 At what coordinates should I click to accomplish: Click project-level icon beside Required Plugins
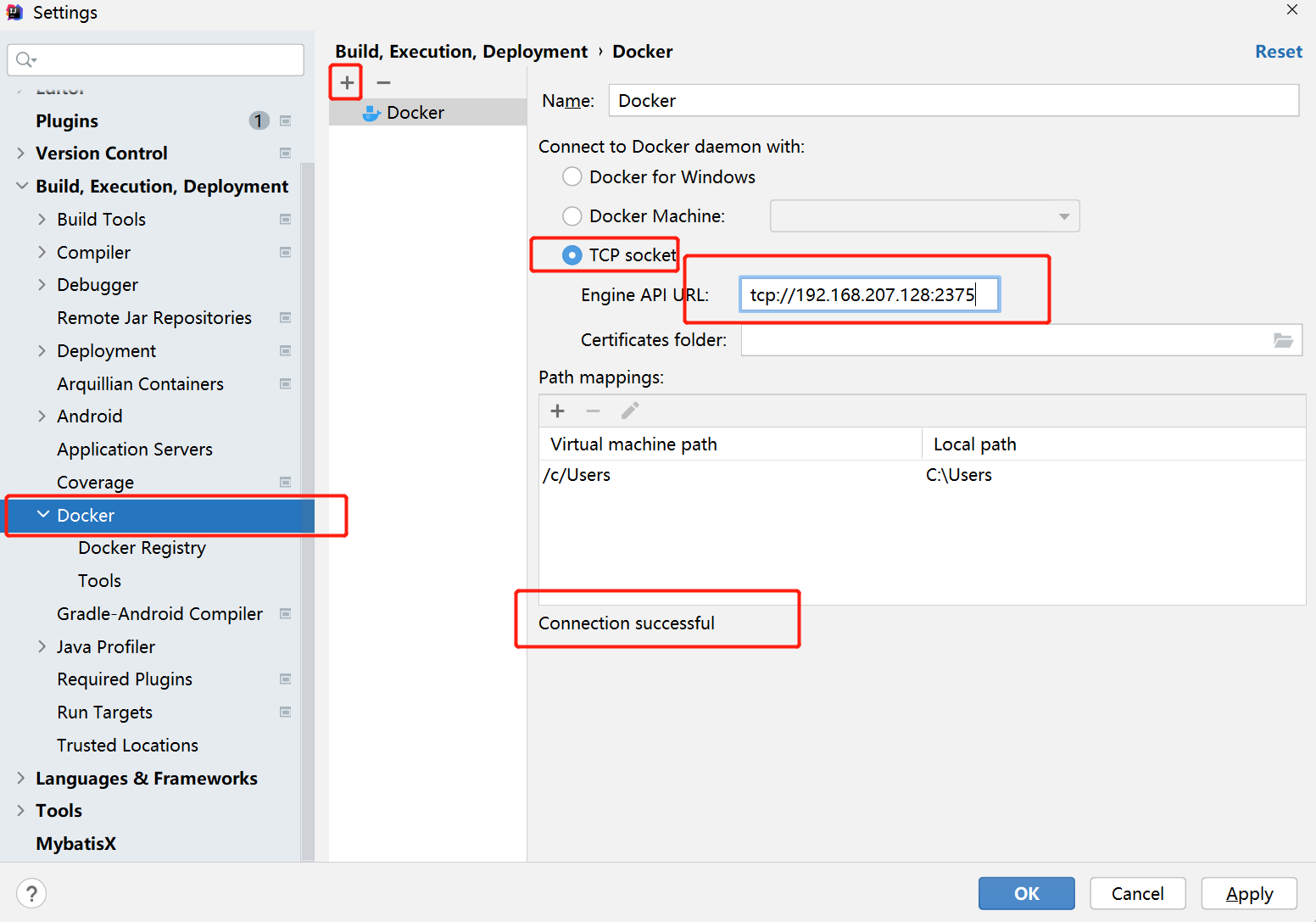pyautogui.click(x=286, y=679)
